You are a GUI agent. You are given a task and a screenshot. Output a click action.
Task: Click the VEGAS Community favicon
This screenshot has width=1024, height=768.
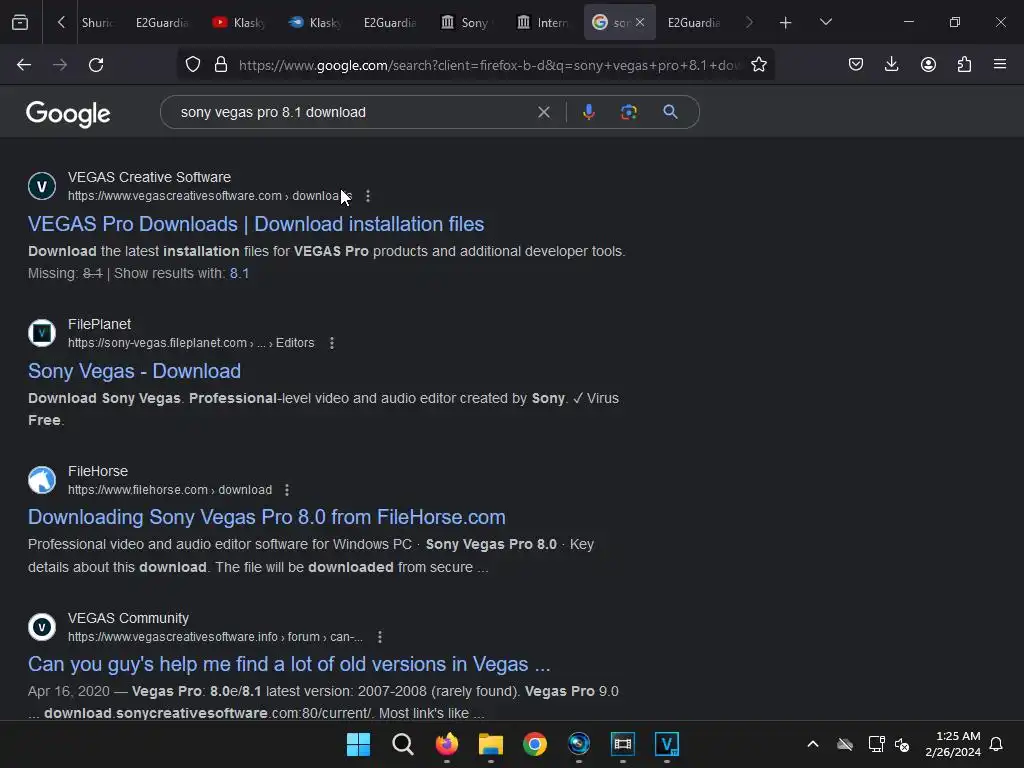tap(42, 627)
